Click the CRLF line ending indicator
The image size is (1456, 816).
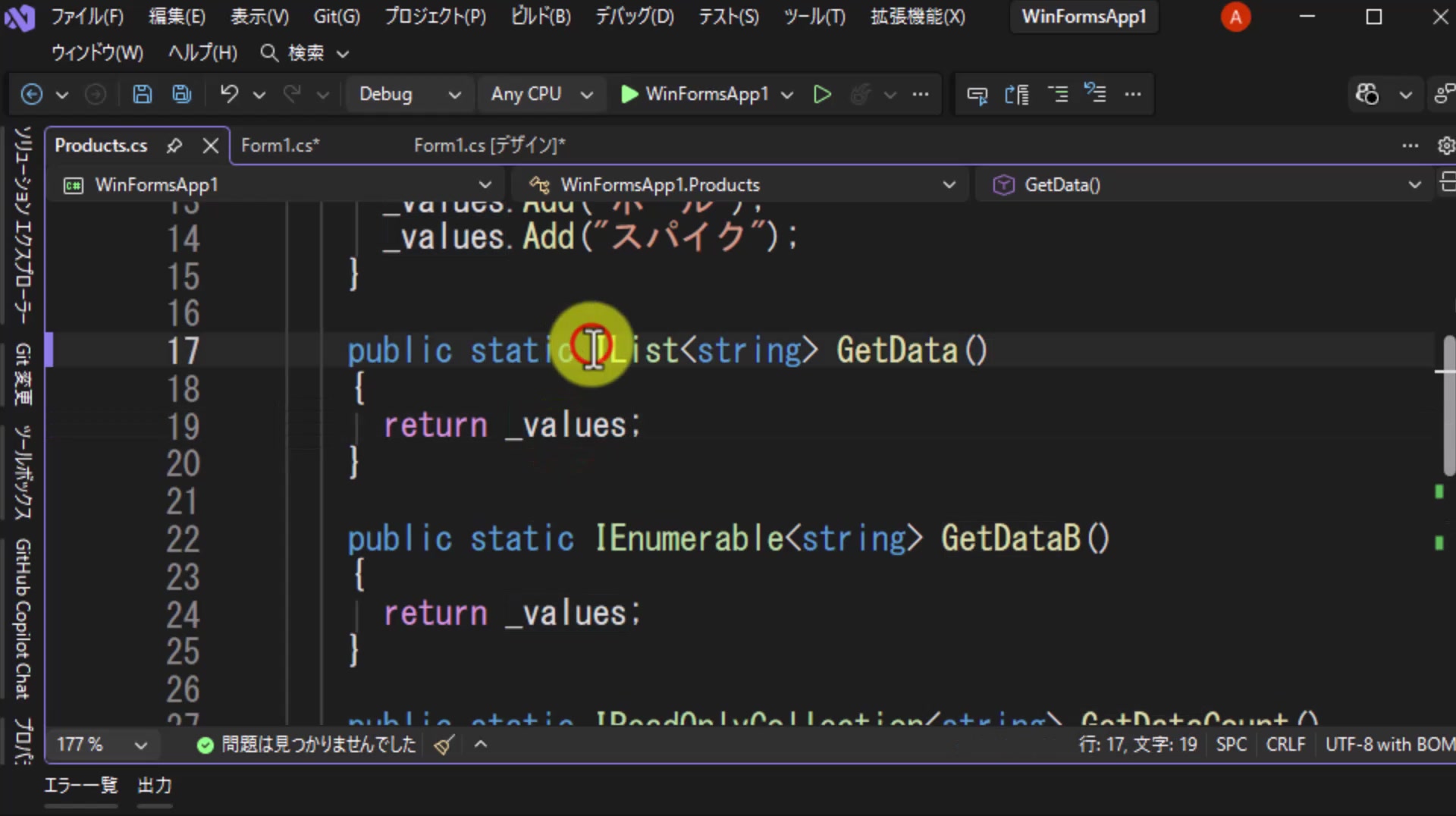(x=1285, y=745)
